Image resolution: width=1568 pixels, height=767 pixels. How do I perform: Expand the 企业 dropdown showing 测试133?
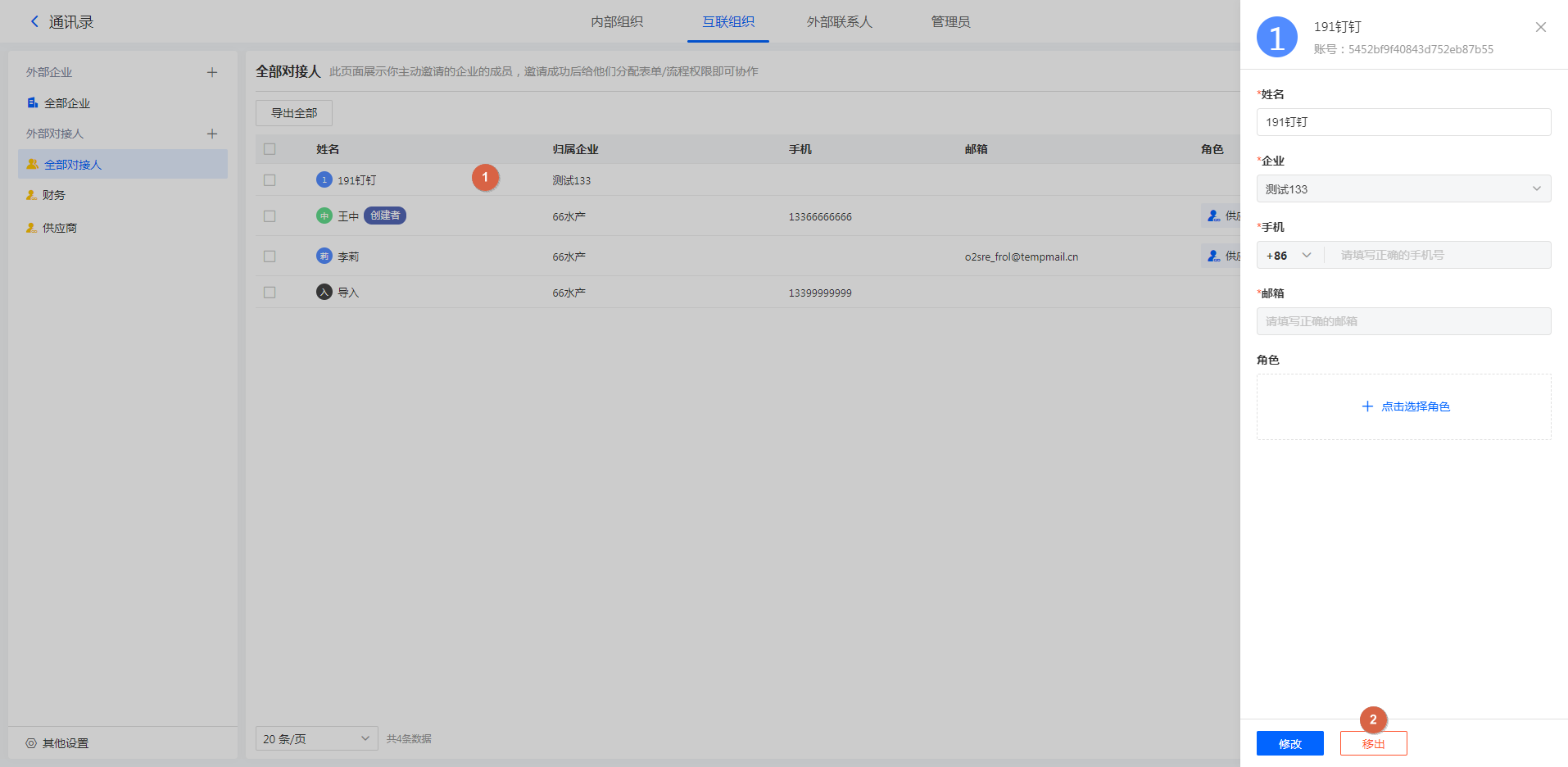(x=1403, y=189)
